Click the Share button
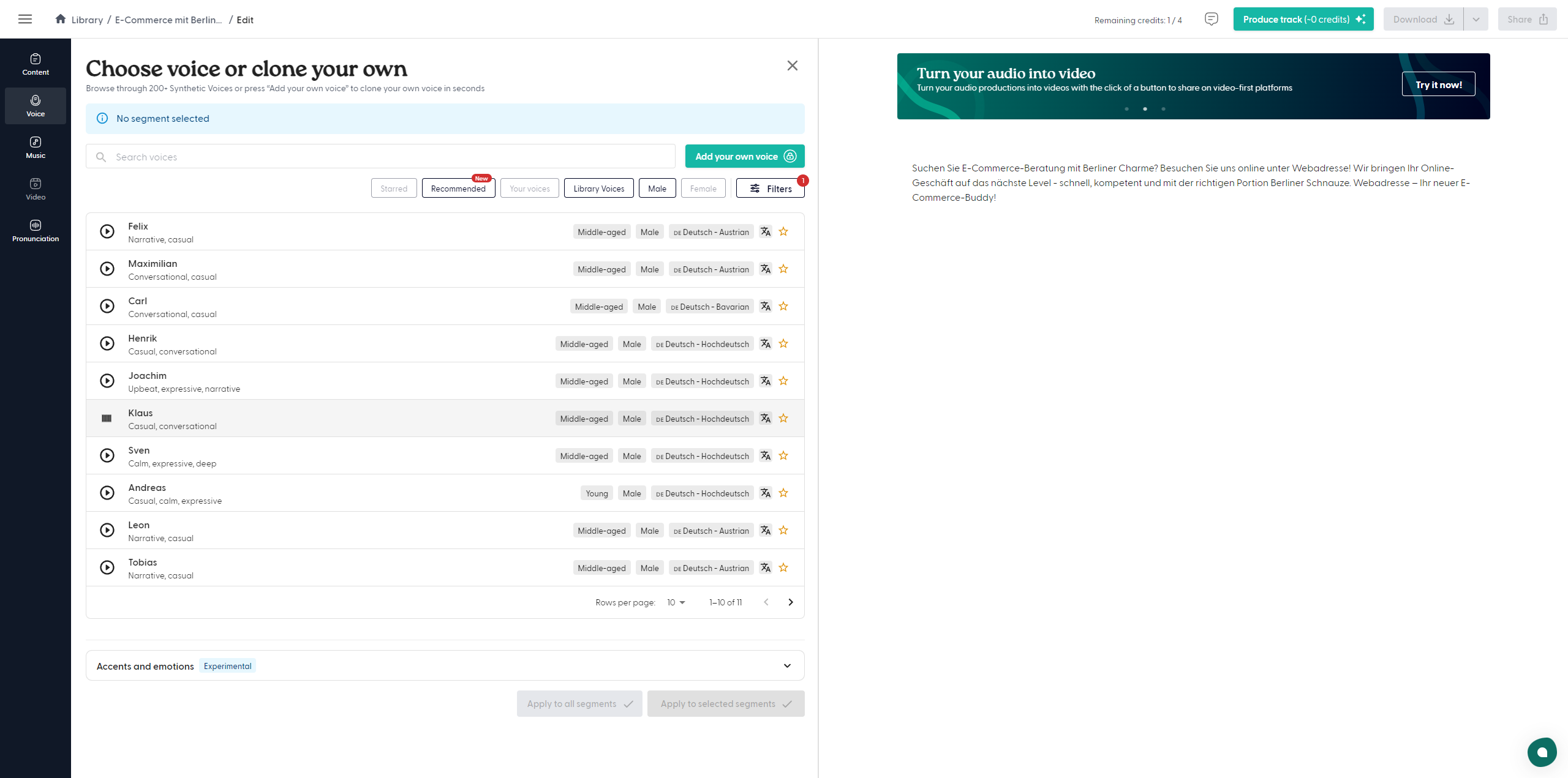Viewport: 1568px width, 778px height. (x=1528, y=19)
